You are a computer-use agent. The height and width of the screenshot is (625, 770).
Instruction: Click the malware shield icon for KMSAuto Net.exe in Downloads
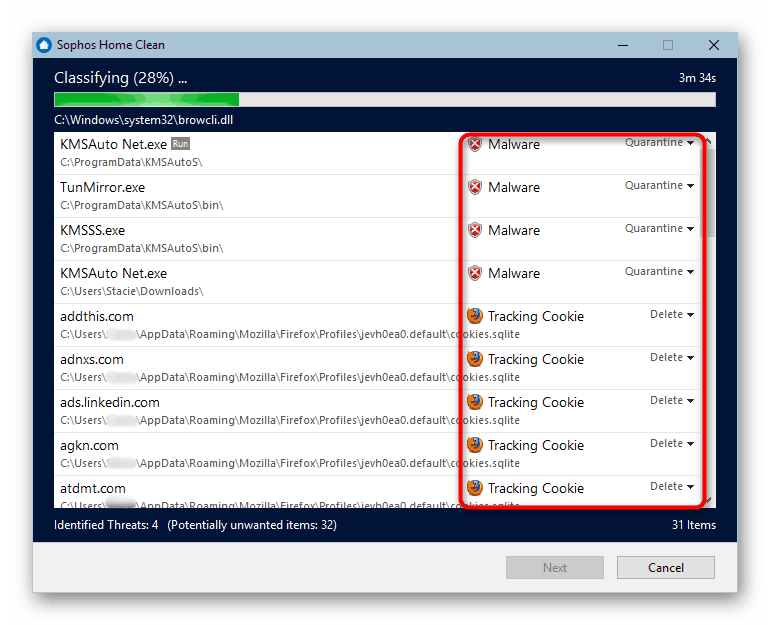[x=475, y=273]
